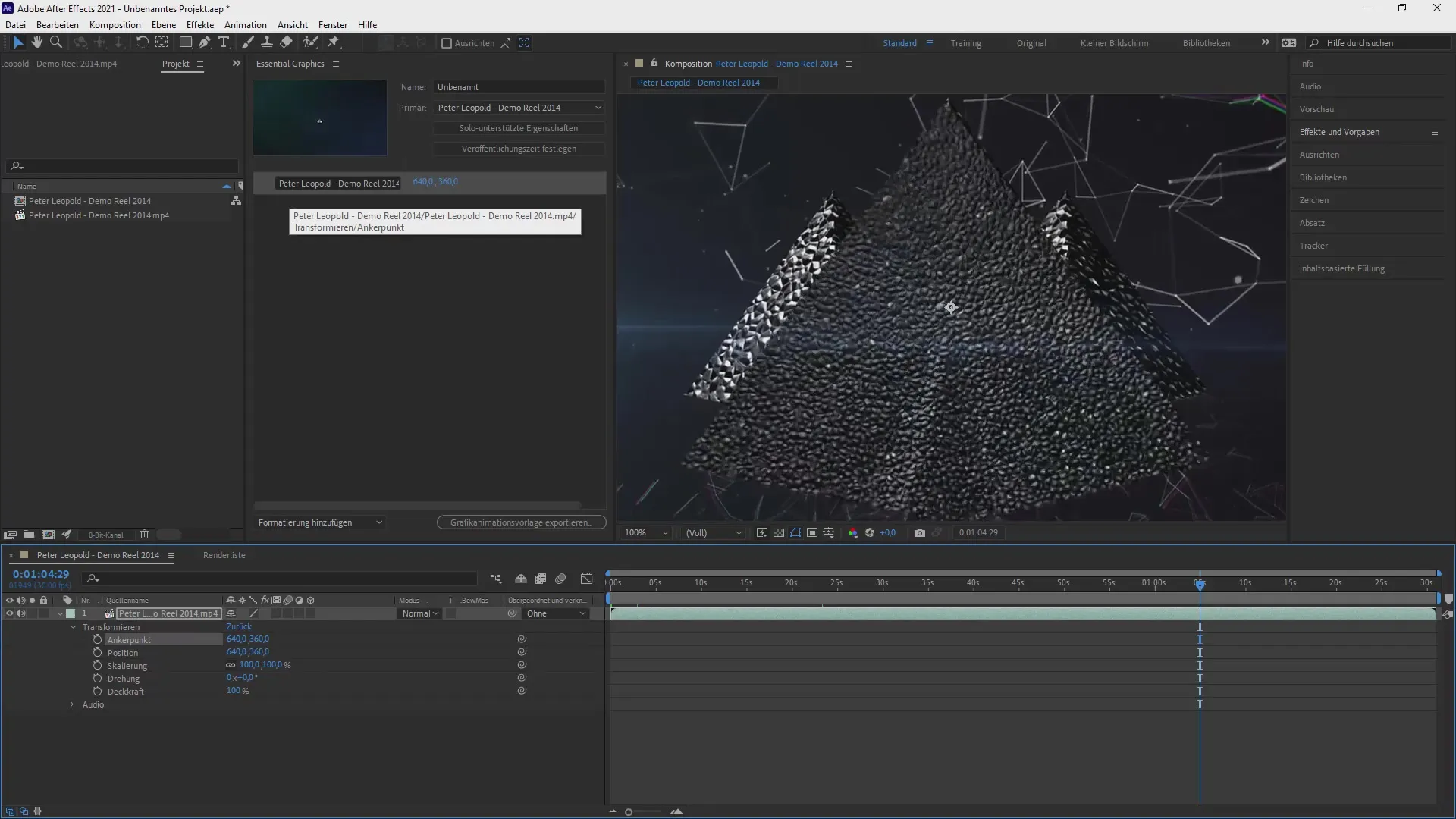Click Veröffentlichungszeit festlegen button
The width and height of the screenshot is (1456, 819).
pyautogui.click(x=519, y=149)
